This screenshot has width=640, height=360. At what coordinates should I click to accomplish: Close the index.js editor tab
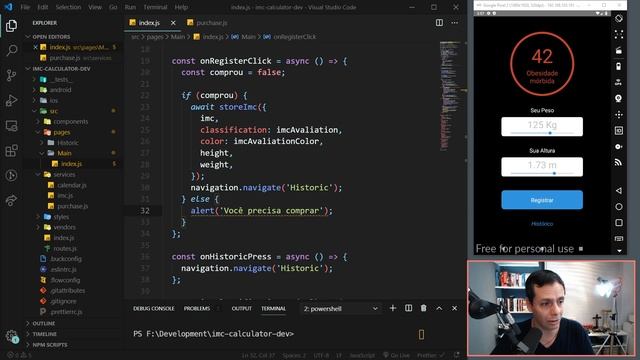click(x=173, y=23)
